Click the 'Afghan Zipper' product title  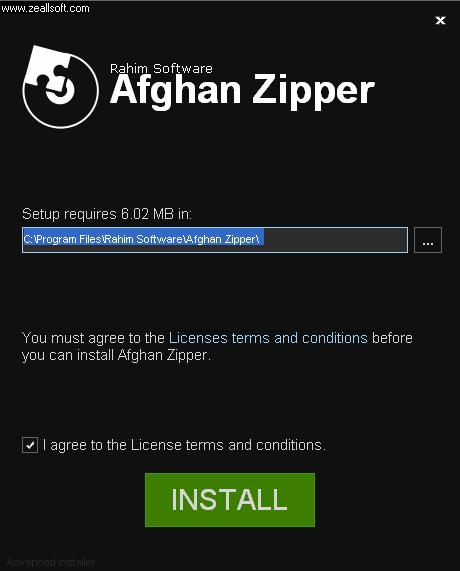(x=242, y=91)
